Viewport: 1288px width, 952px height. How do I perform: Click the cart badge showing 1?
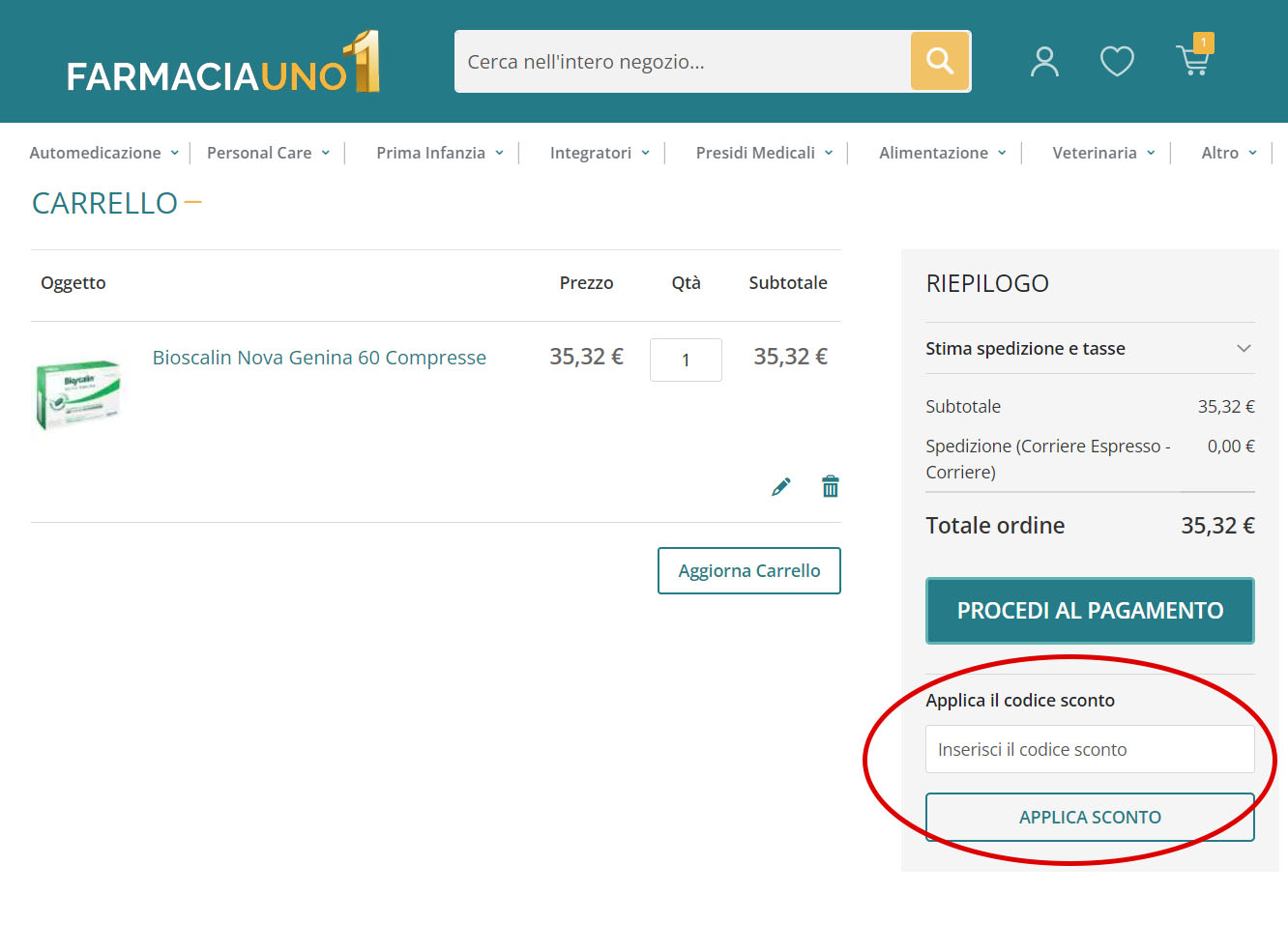click(x=1203, y=43)
